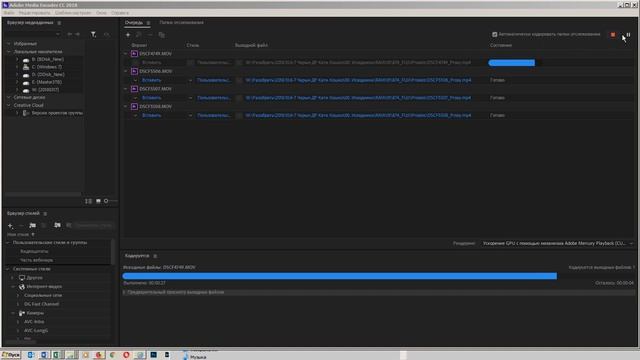Click output file path for DSCF5508.MOV

point(358,116)
